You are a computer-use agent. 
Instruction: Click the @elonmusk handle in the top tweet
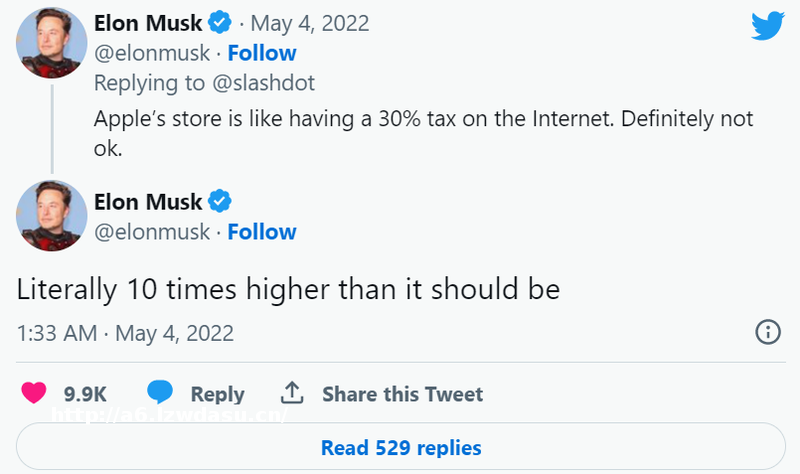[152, 53]
